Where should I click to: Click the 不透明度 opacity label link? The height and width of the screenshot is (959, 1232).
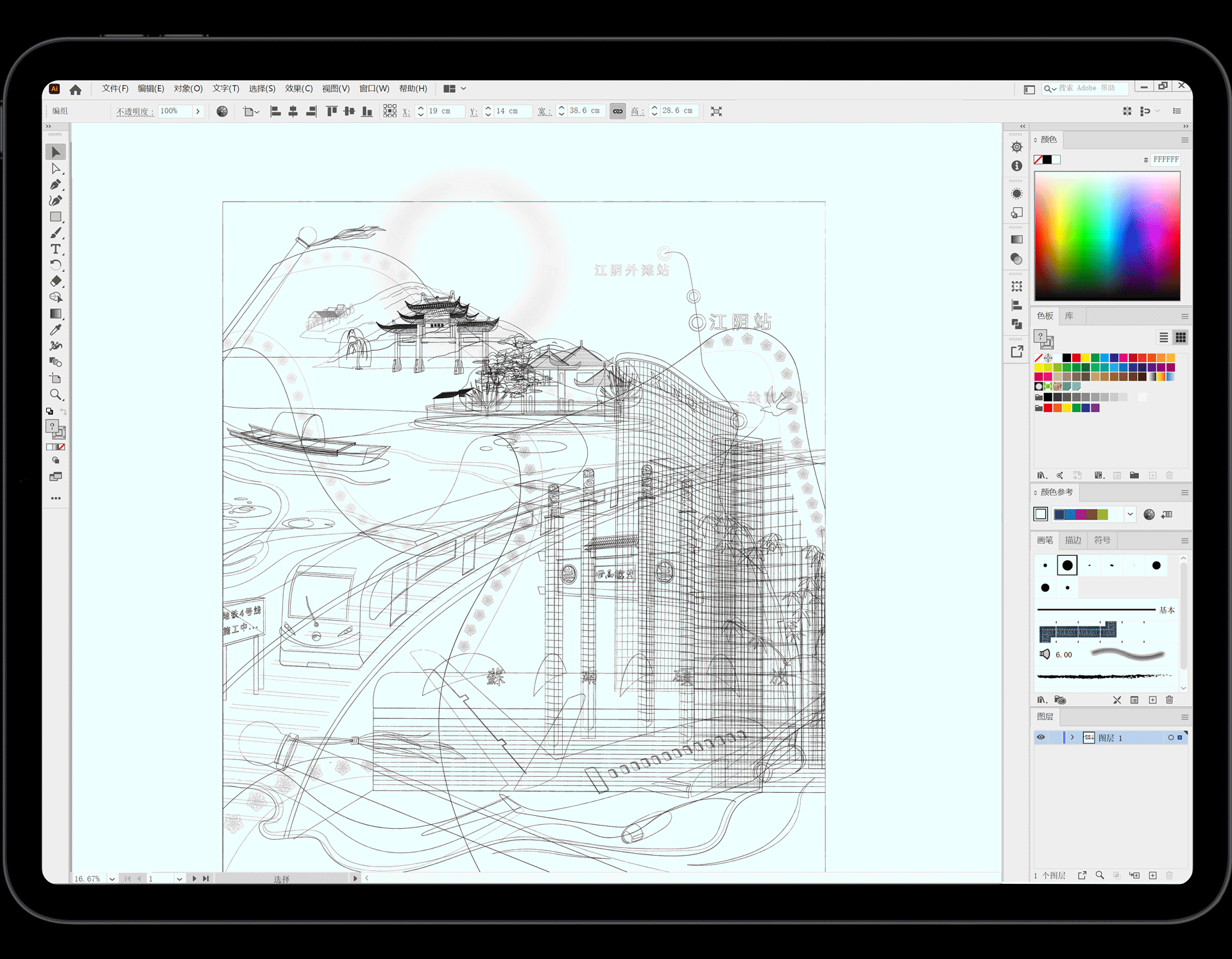coord(134,111)
